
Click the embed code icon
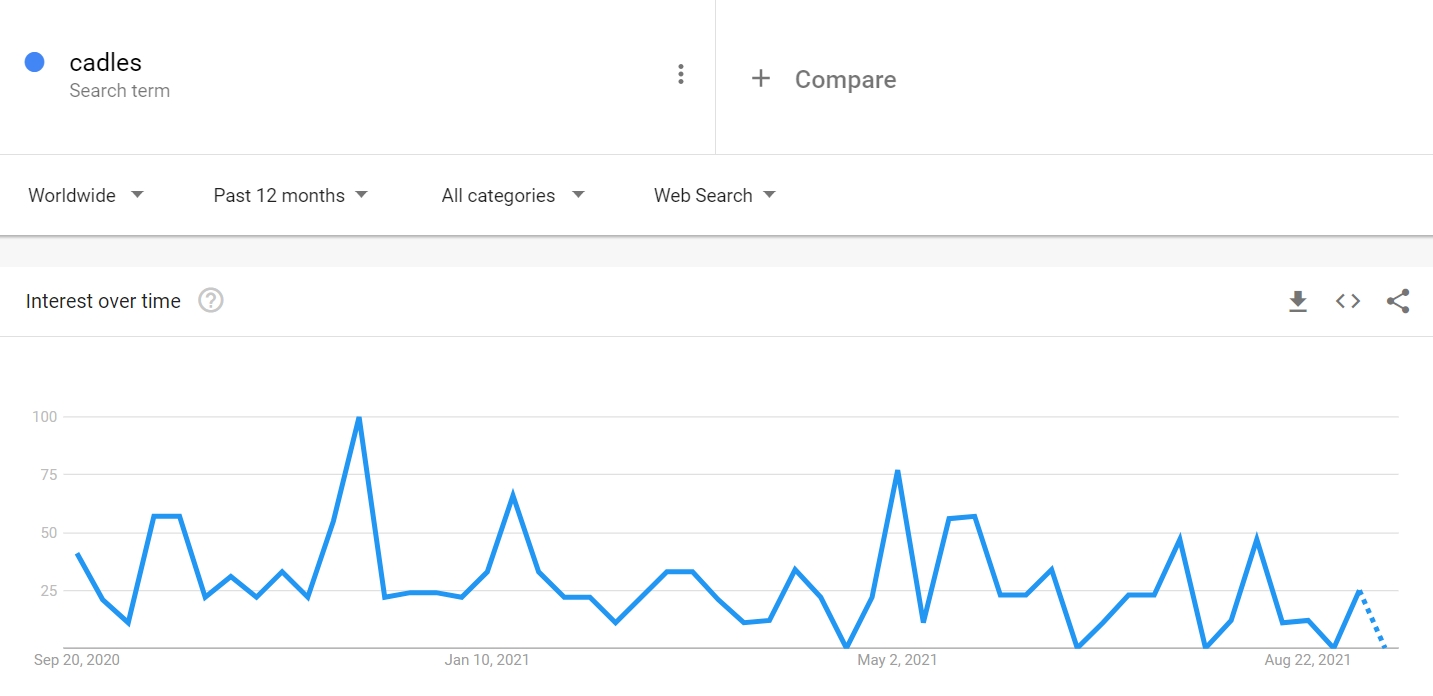click(x=1347, y=300)
